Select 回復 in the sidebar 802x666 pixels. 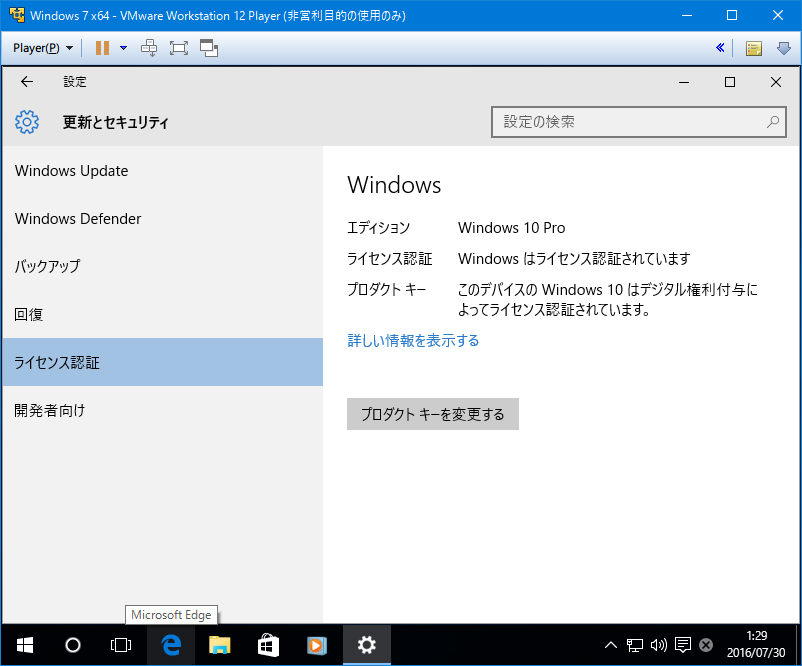(x=162, y=315)
